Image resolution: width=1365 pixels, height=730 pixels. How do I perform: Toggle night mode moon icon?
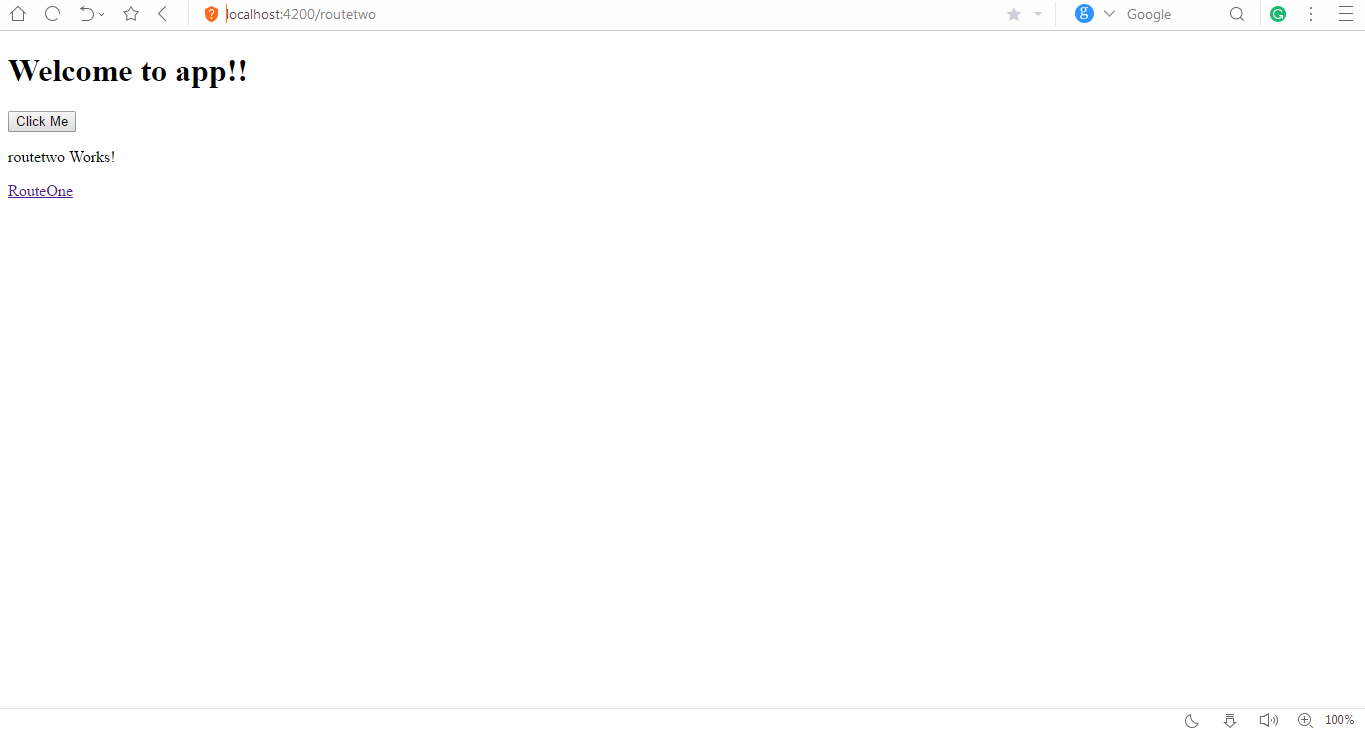pos(1192,720)
